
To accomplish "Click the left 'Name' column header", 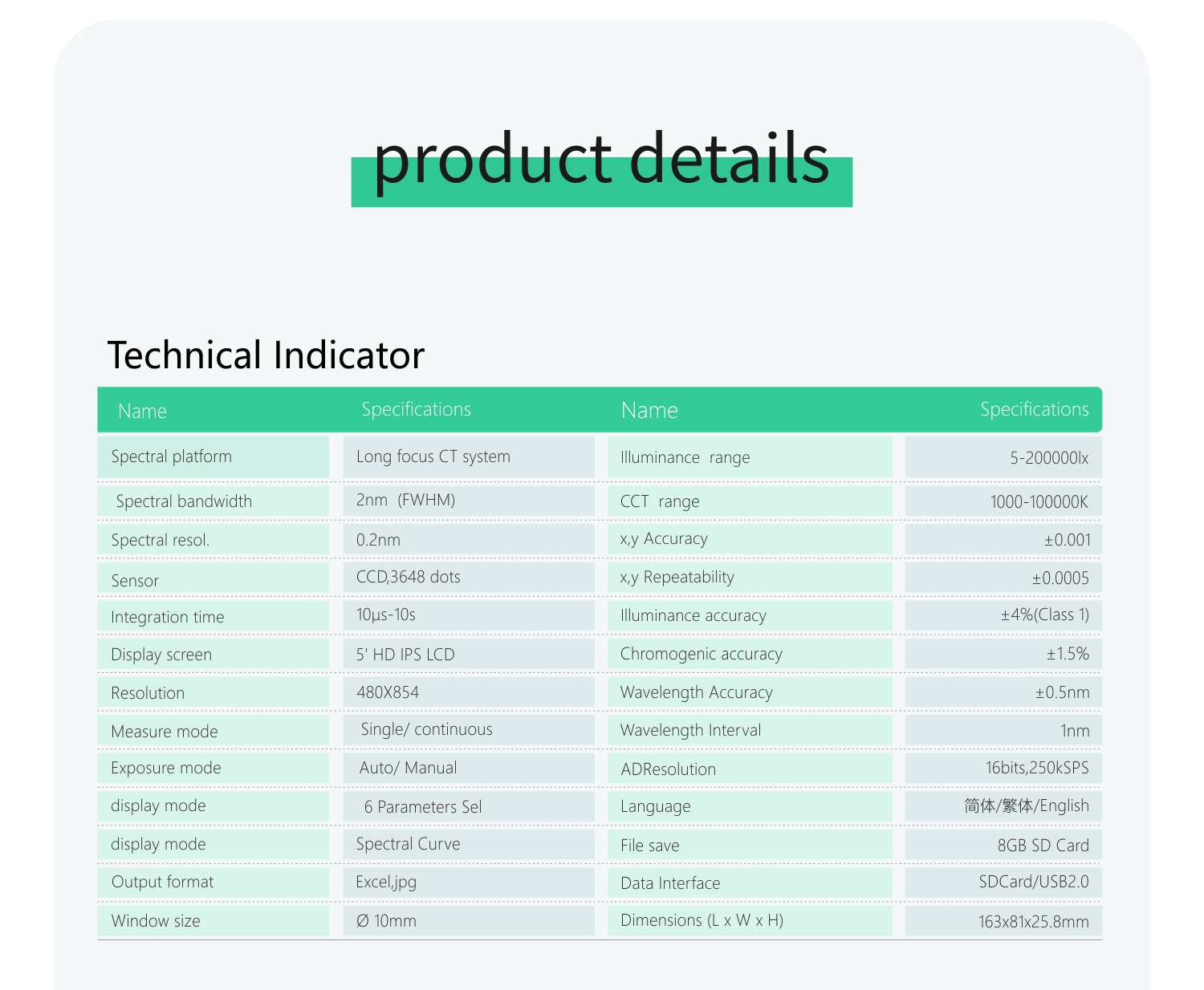I will click(x=142, y=411).
